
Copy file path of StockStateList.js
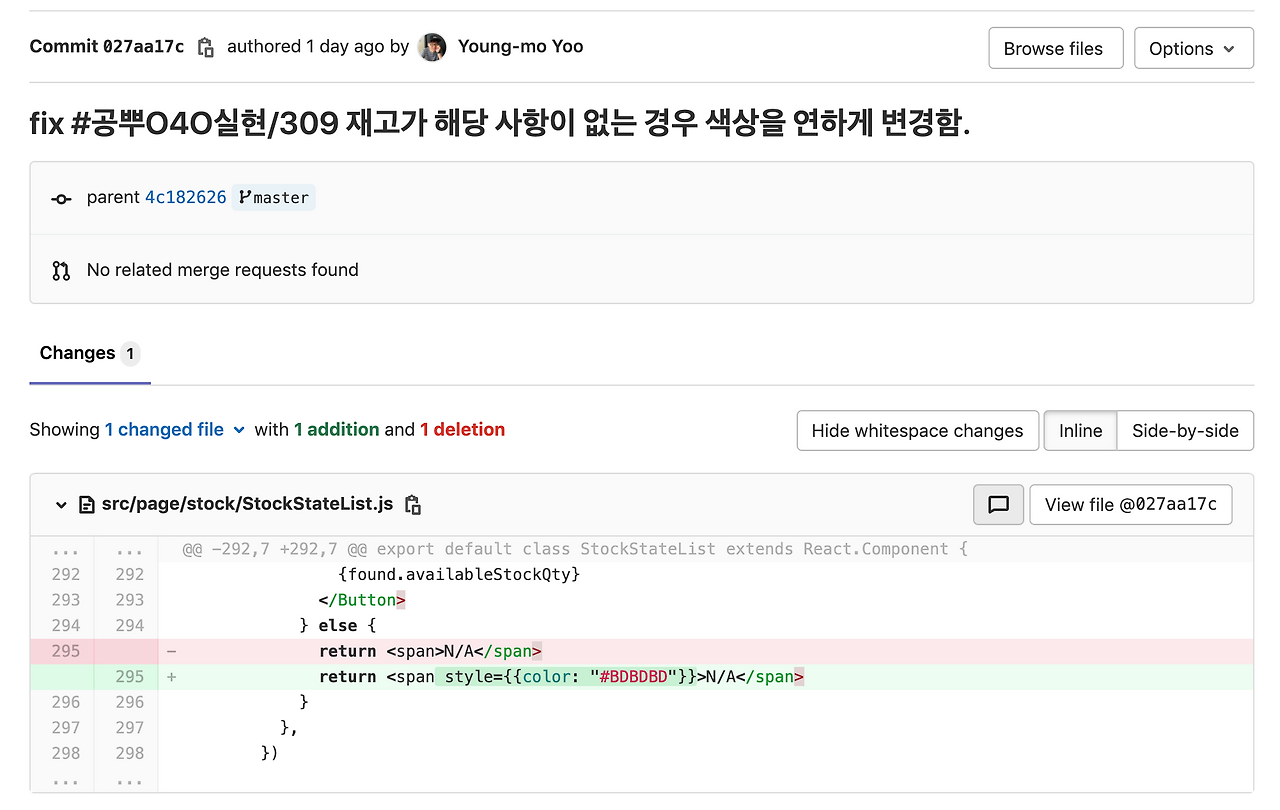(412, 505)
